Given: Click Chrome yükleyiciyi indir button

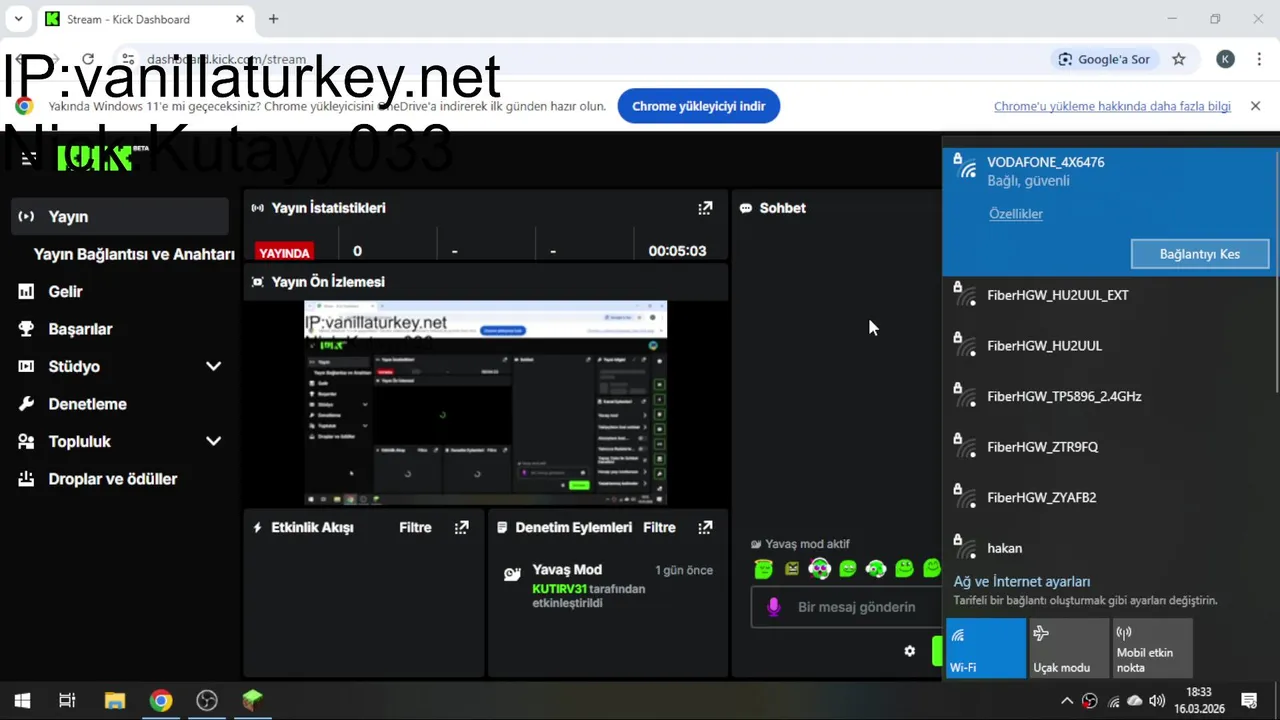Looking at the screenshot, I should [698, 106].
